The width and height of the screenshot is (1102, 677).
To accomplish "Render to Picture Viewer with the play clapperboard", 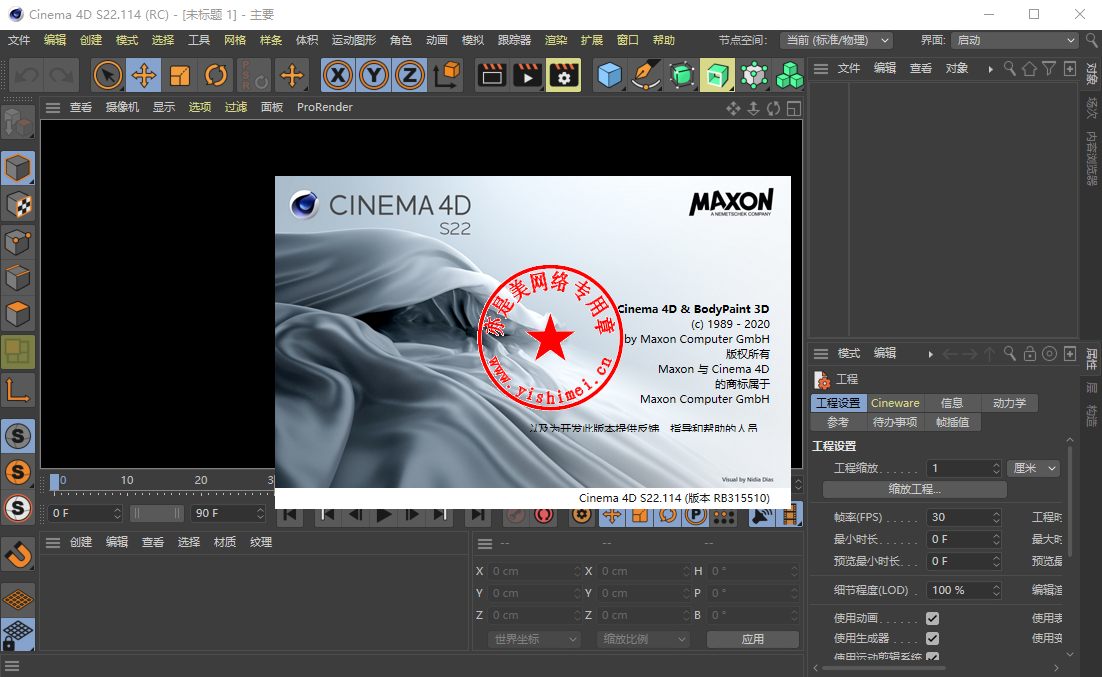I will [527, 75].
